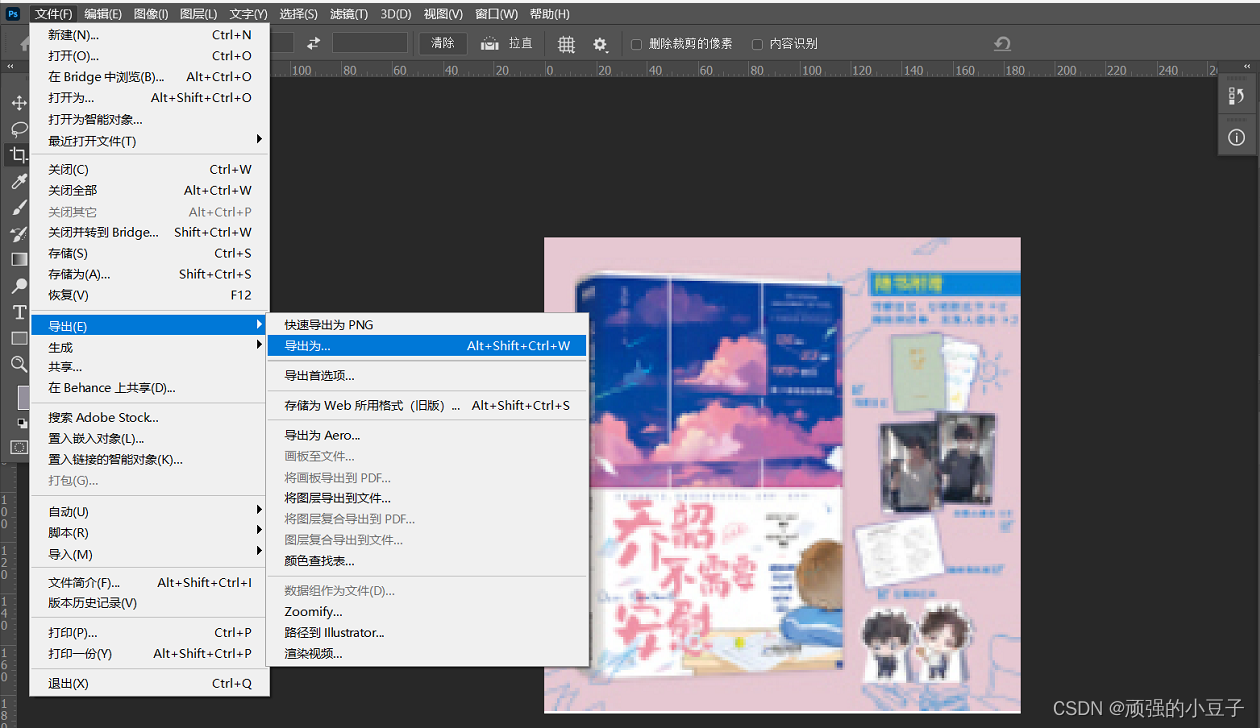Expand the Generate (生成) submenu
1260x728 pixels.
click(149, 347)
